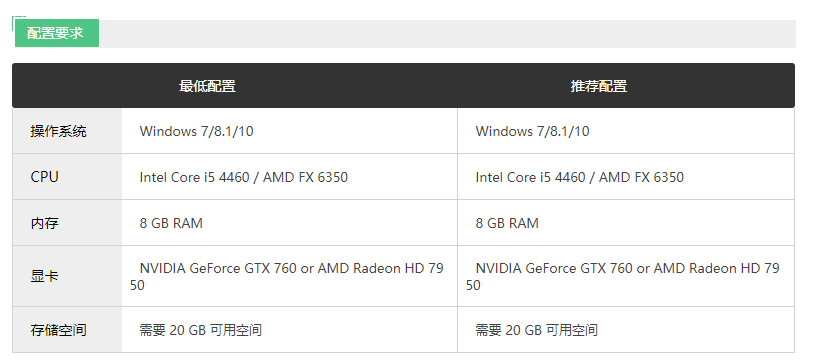Select the 推荐配置 column header
Viewport: 815px width, 364px height.
click(x=599, y=86)
